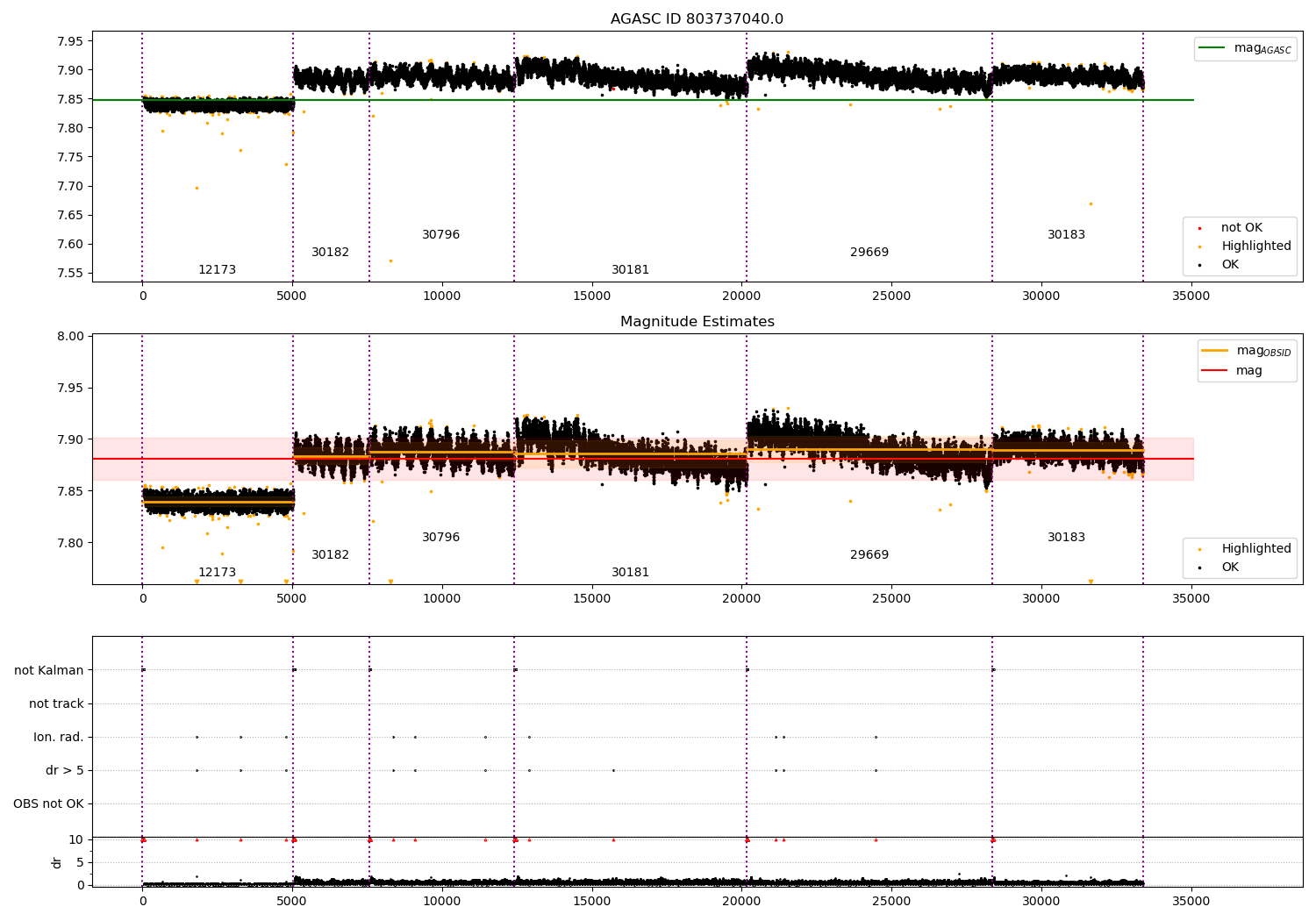Click the 7.55 y-axis tick label
Image resolution: width=1316 pixels, height=921 pixels.
70,274
